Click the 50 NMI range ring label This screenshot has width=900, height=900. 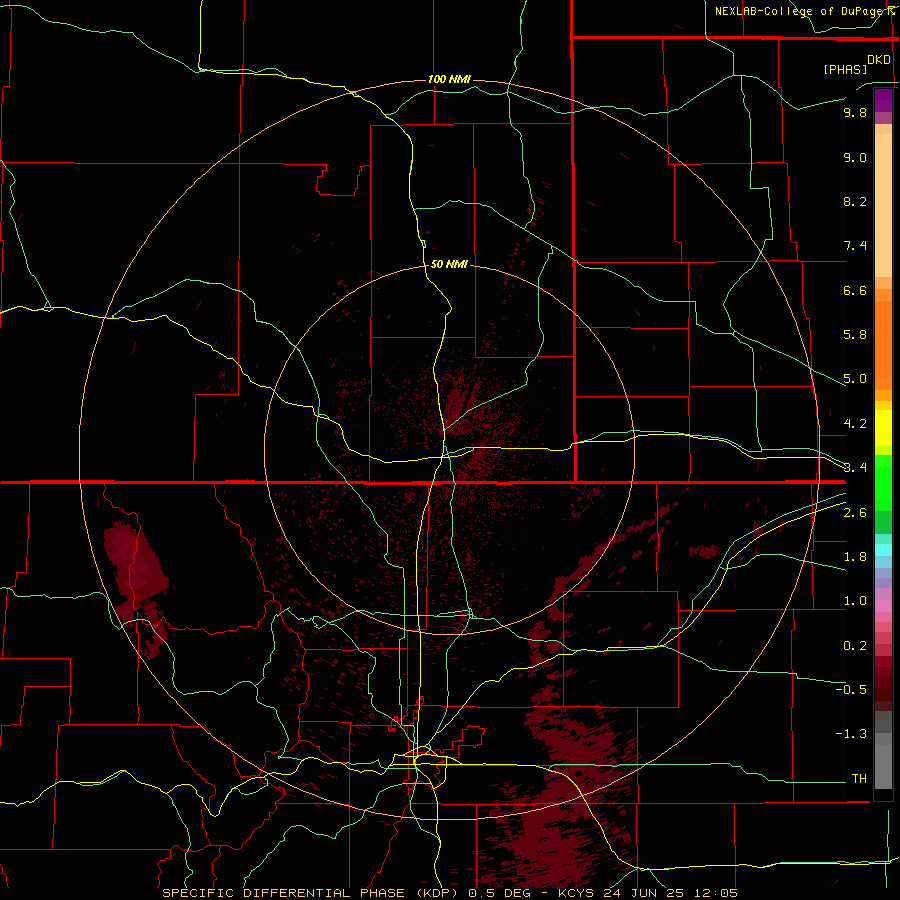pos(449,264)
